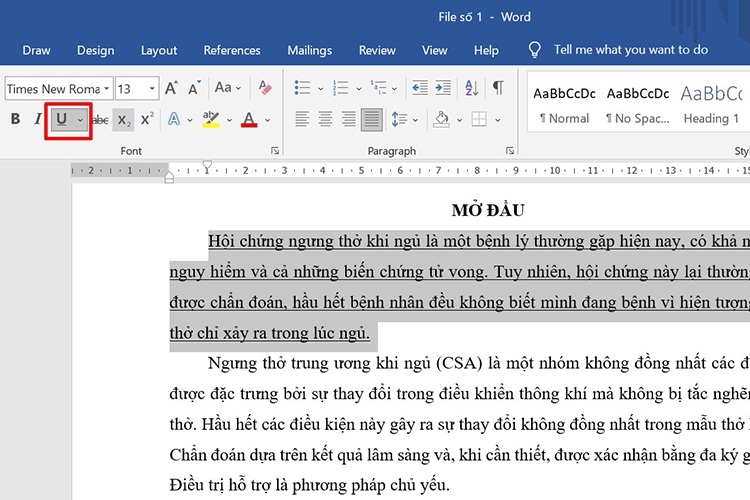
Task: Open font color dropdown arrow
Action: [x=267, y=120]
